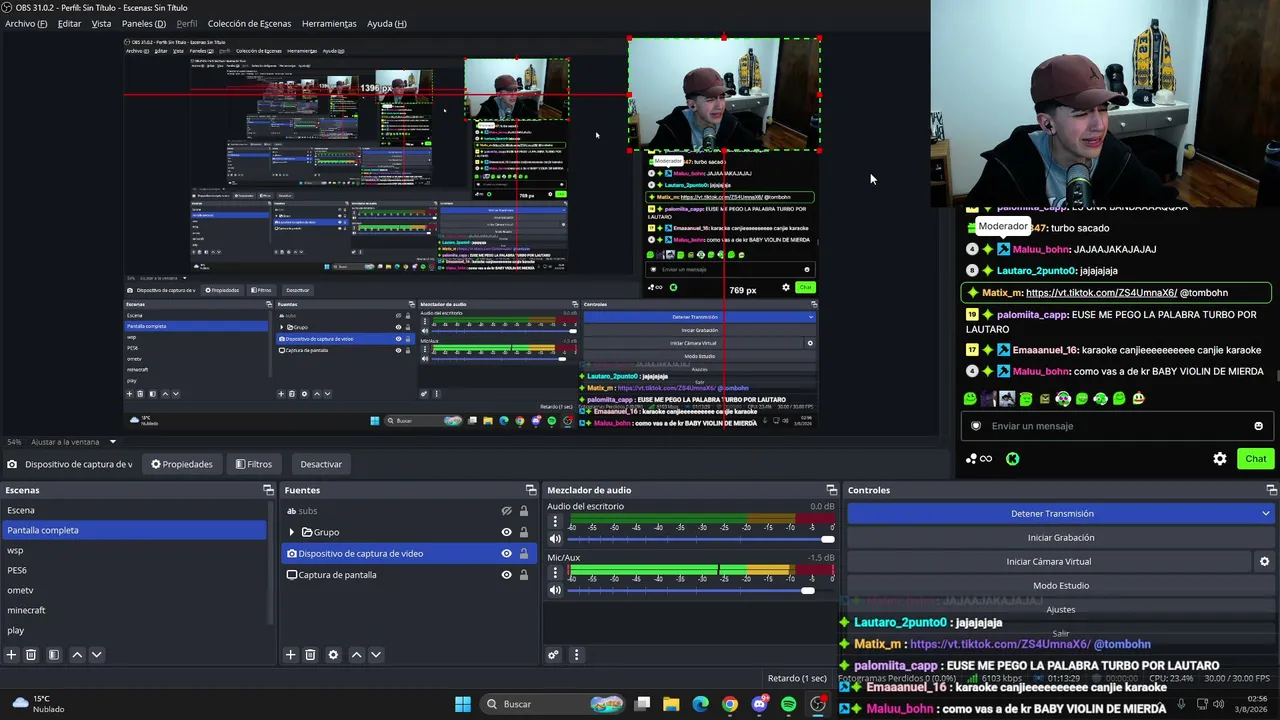Open the Discord icon in the taskbar
This screenshot has width=1280, height=720.
[759, 704]
